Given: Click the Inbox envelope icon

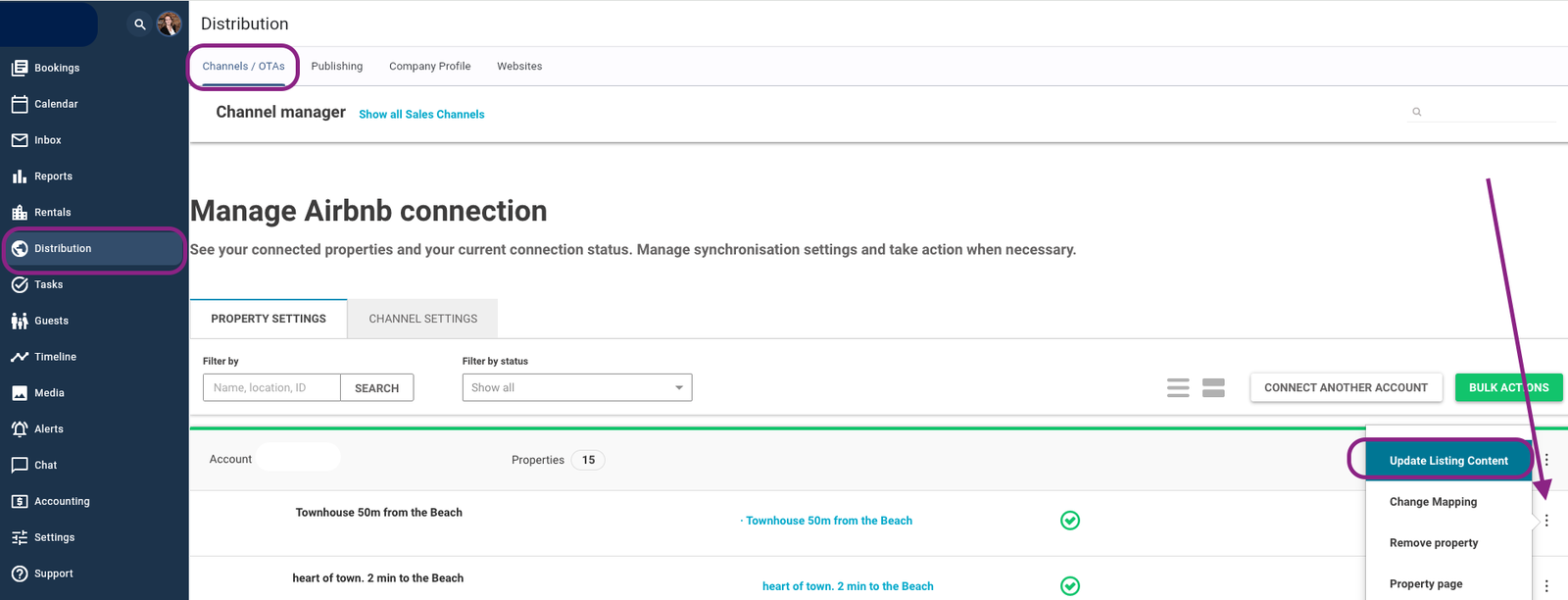Looking at the screenshot, I should 20,140.
